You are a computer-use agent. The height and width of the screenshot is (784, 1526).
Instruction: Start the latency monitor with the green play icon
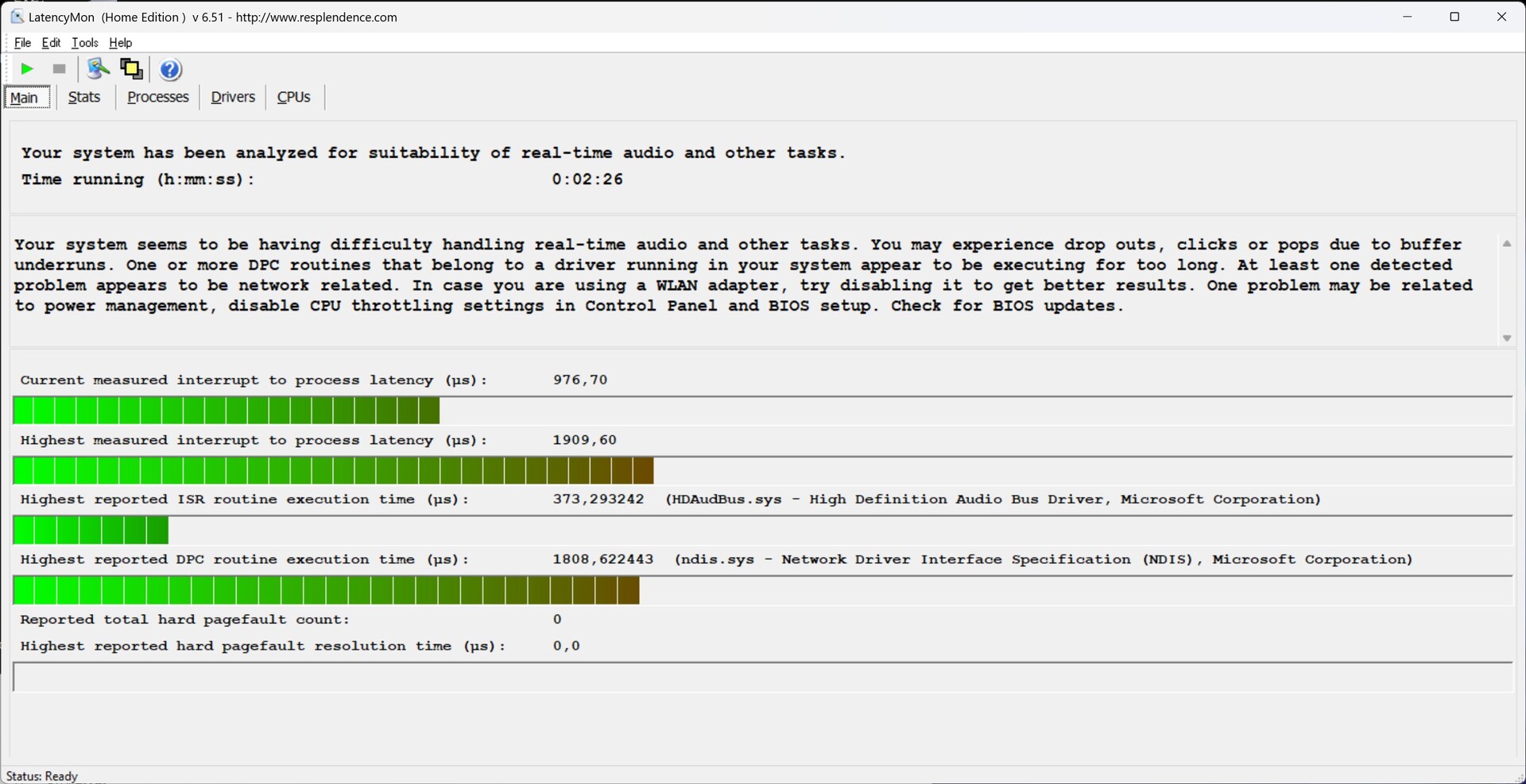click(27, 69)
